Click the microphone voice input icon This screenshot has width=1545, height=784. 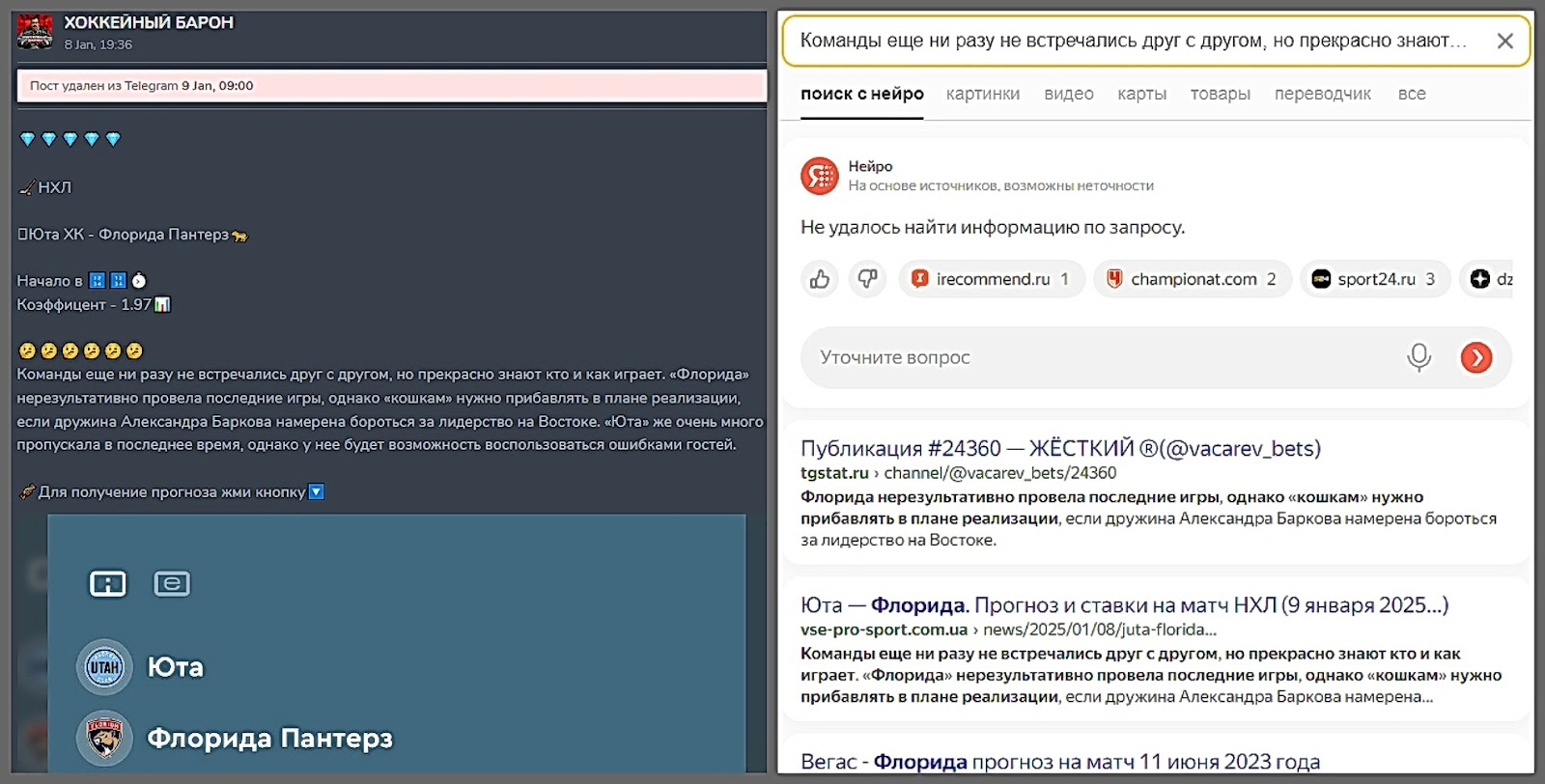[x=1419, y=357]
